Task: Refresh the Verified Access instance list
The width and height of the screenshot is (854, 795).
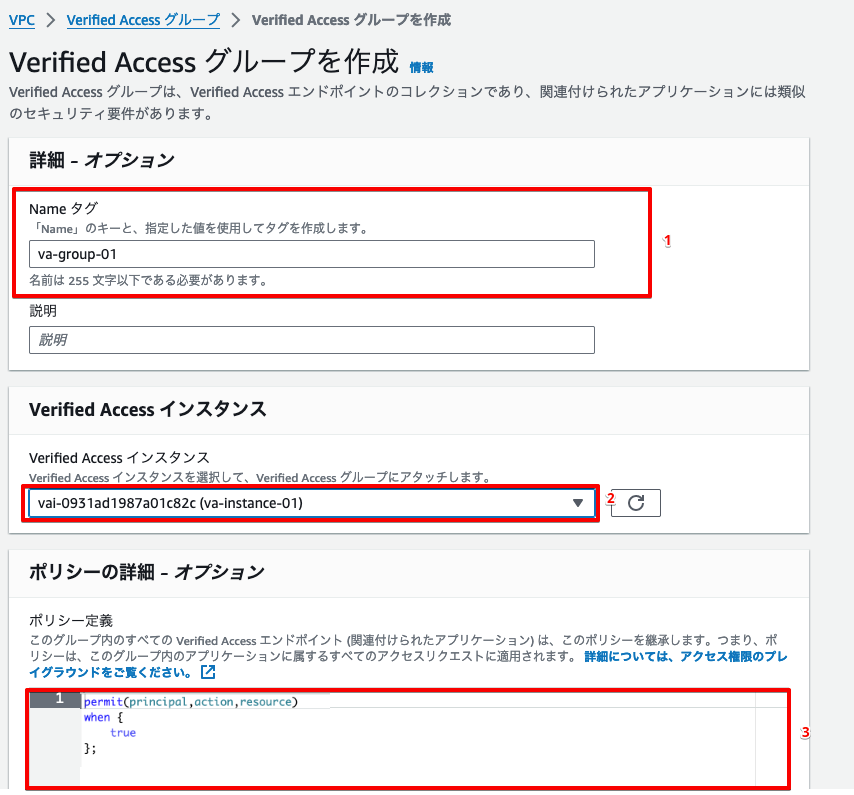Action: point(636,503)
